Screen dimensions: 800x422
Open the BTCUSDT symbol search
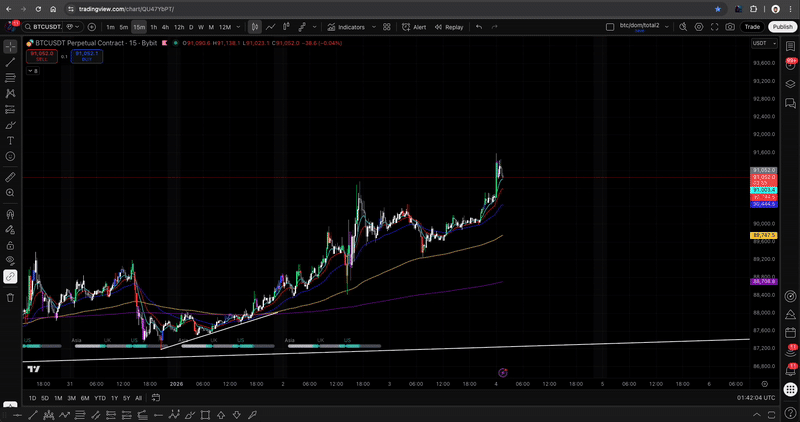(x=43, y=27)
